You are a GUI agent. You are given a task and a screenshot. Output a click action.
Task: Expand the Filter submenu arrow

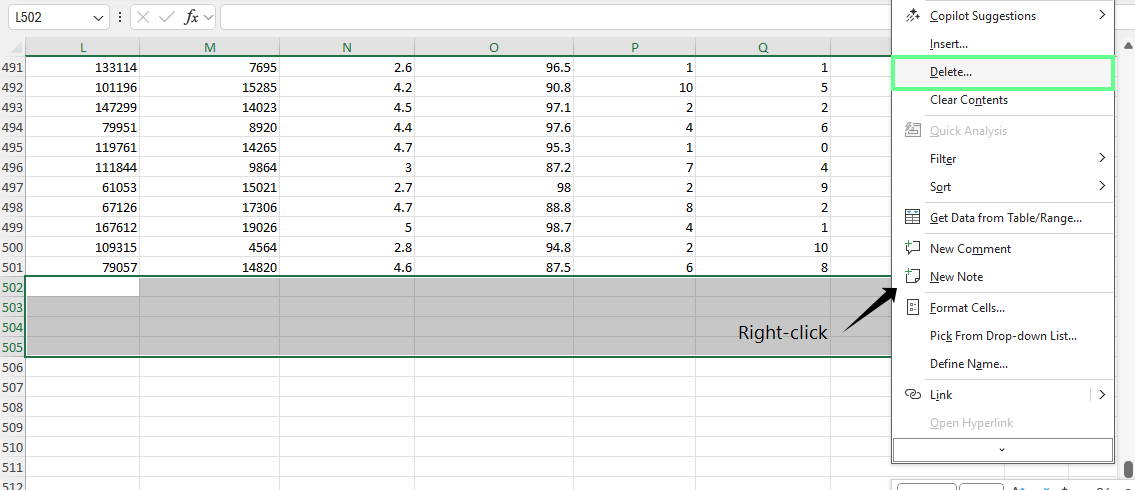point(1102,158)
